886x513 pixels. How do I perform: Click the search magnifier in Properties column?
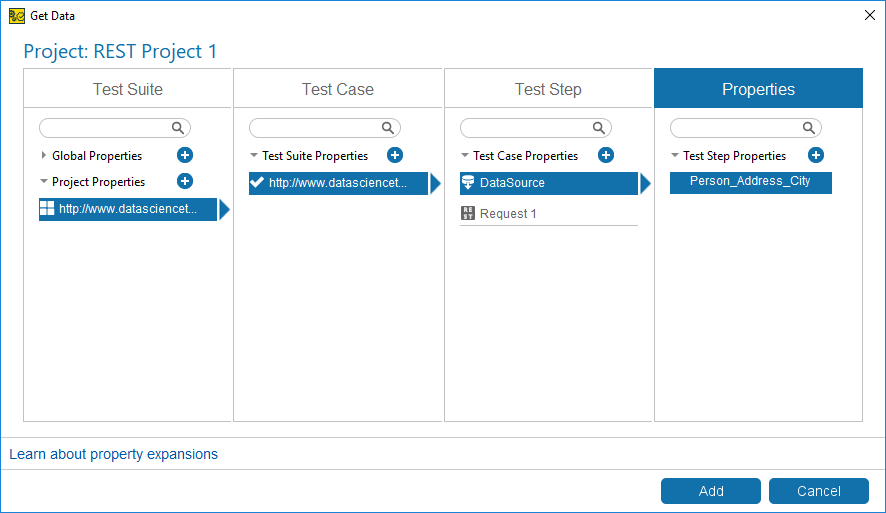tap(809, 128)
